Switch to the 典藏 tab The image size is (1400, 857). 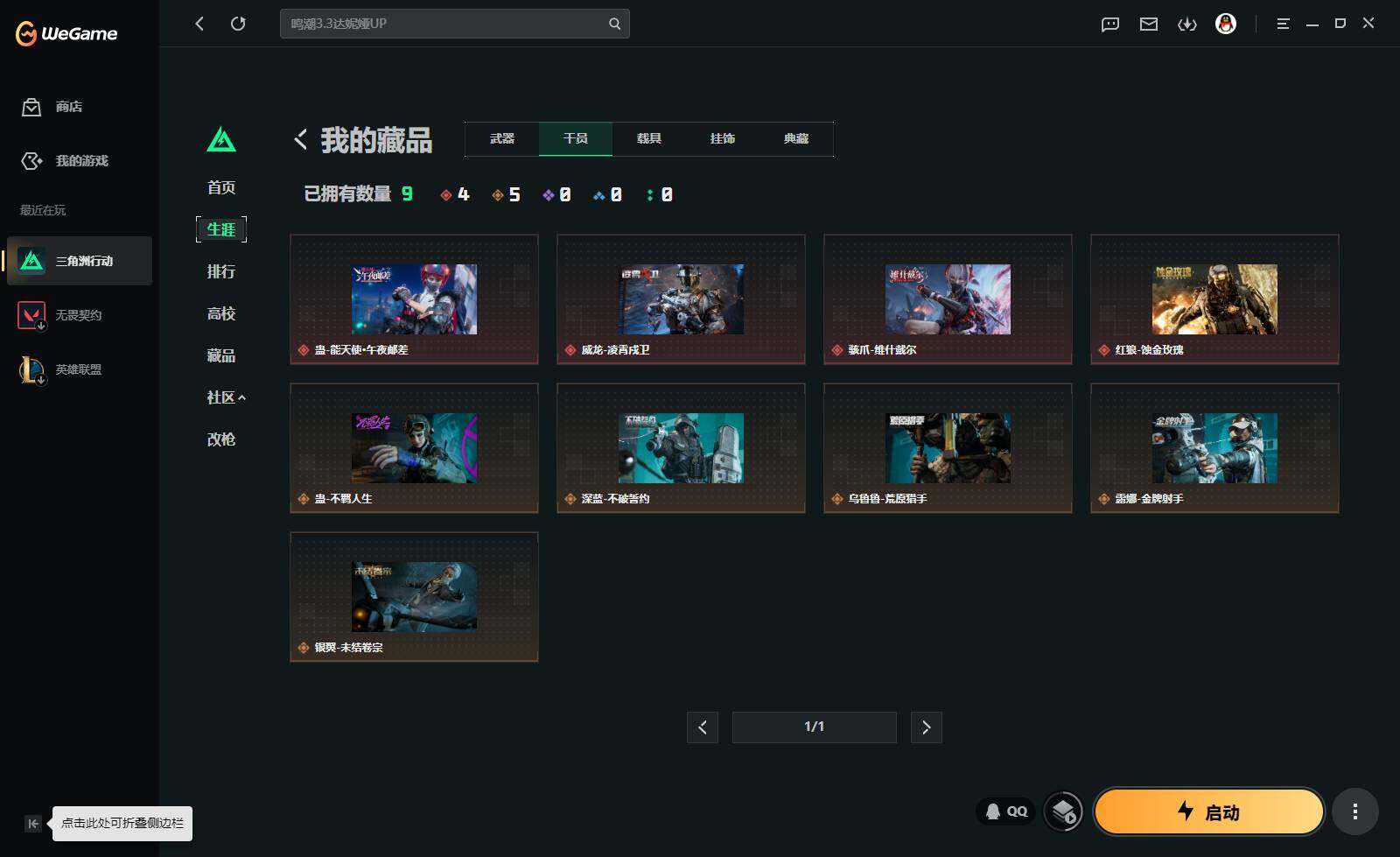796,139
